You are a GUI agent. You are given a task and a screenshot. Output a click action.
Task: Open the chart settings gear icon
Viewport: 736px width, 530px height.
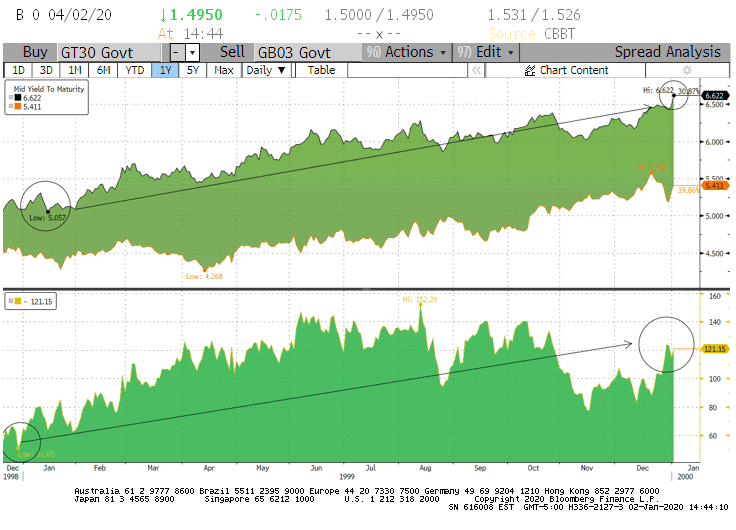point(687,70)
